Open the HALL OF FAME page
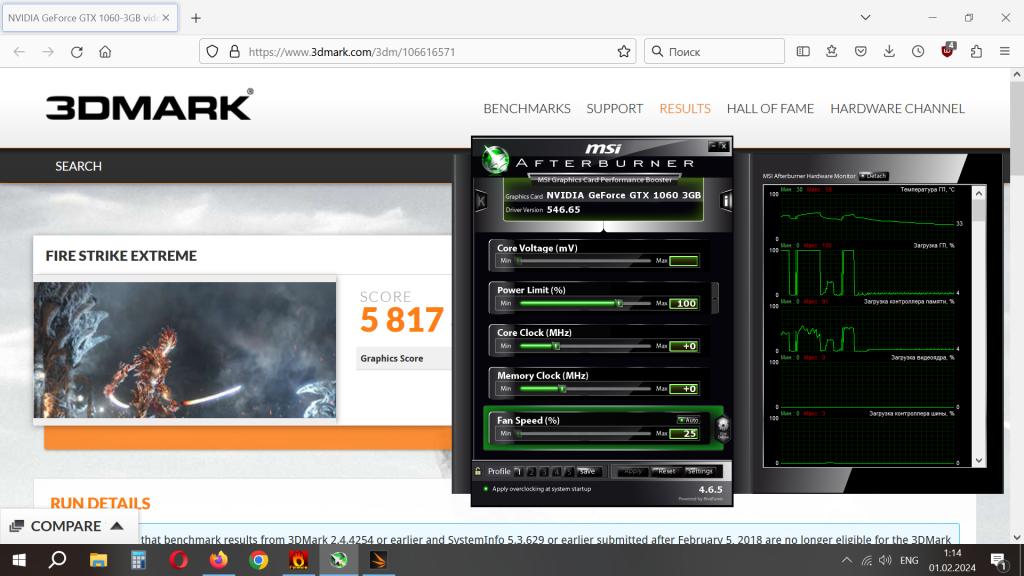Image resolution: width=1024 pixels, height=576 pixels. tap(771, 108)
